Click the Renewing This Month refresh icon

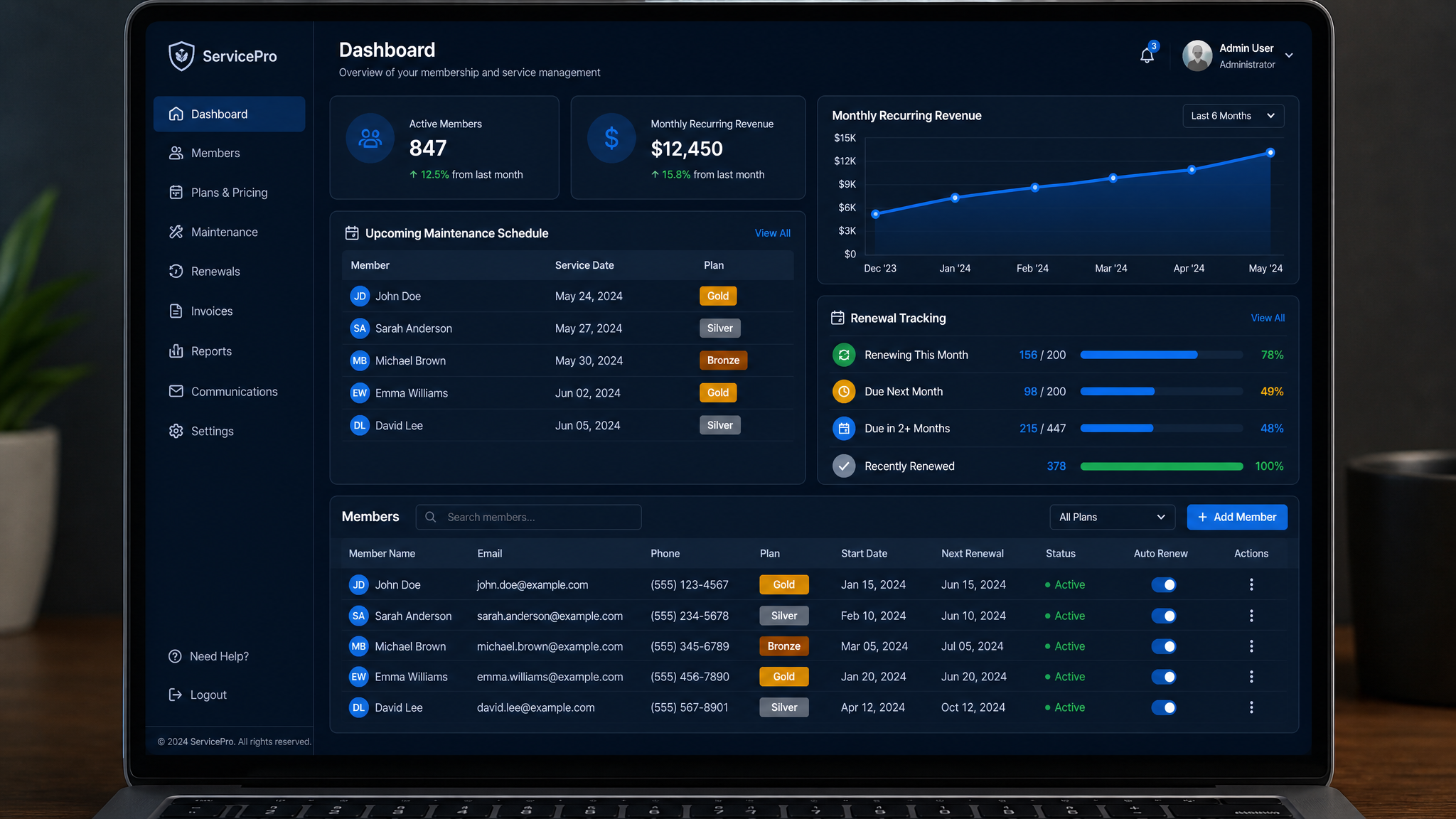844,355
